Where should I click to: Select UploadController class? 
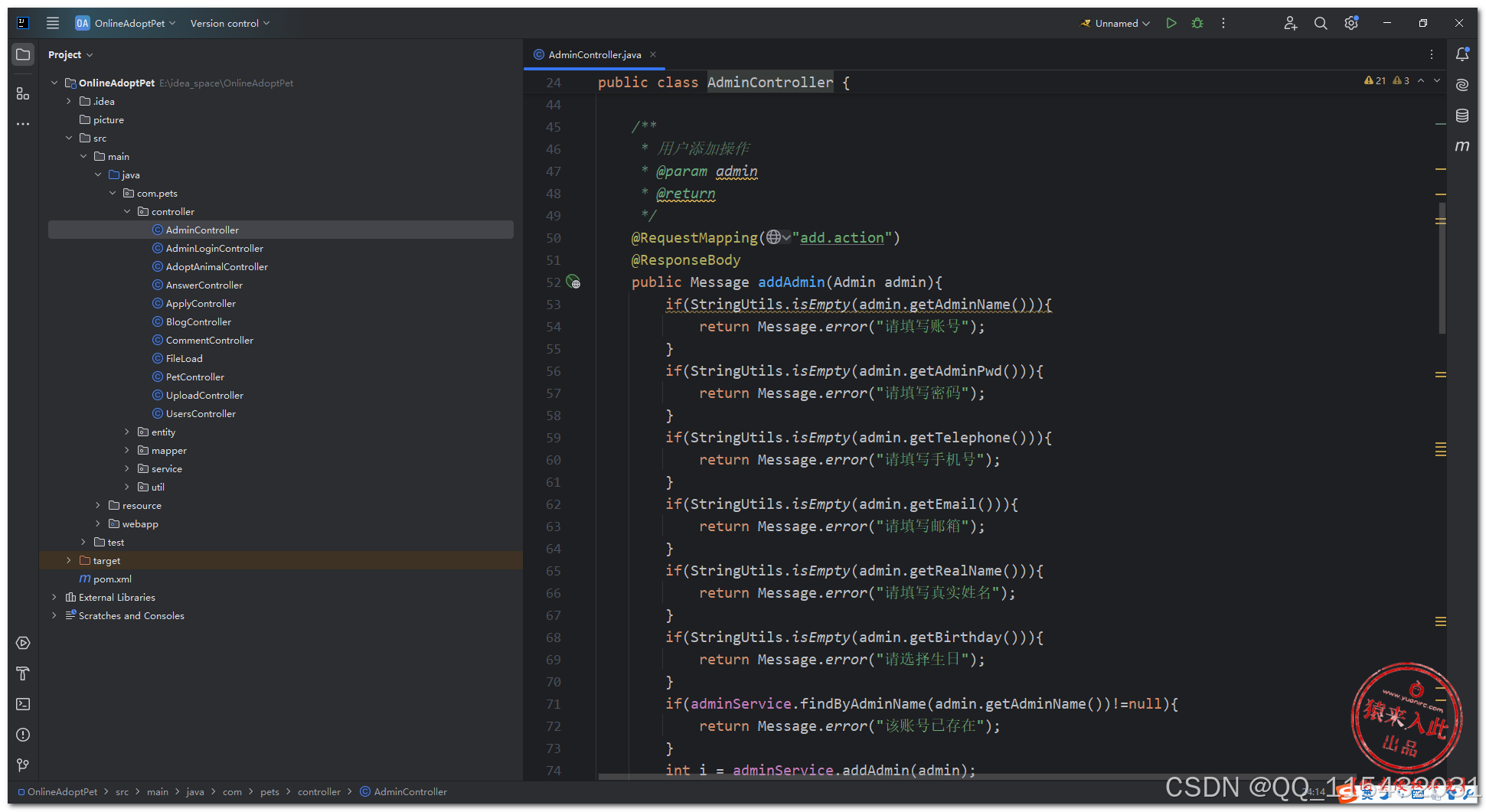click(204, 395)
